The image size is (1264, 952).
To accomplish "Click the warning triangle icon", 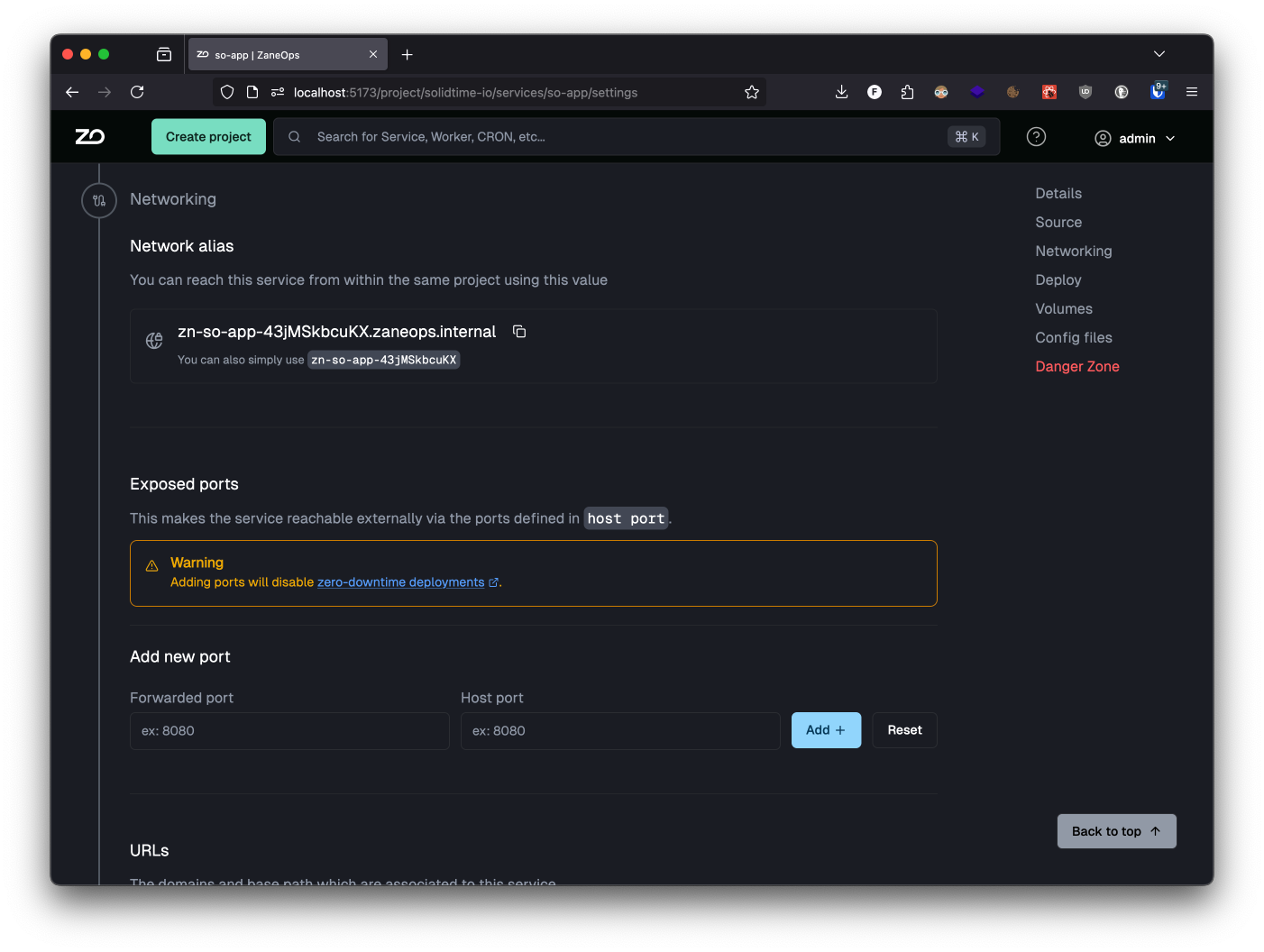I will point(152,565).
